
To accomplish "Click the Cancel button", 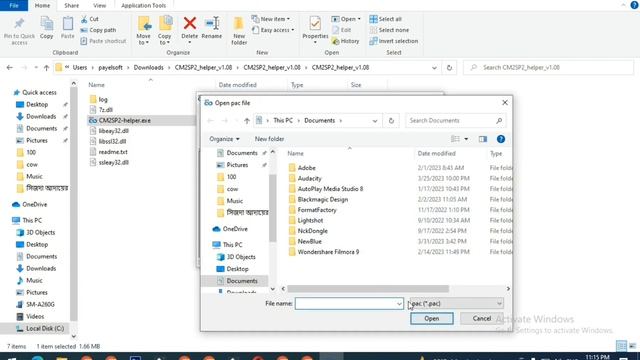I will [482, 319].
